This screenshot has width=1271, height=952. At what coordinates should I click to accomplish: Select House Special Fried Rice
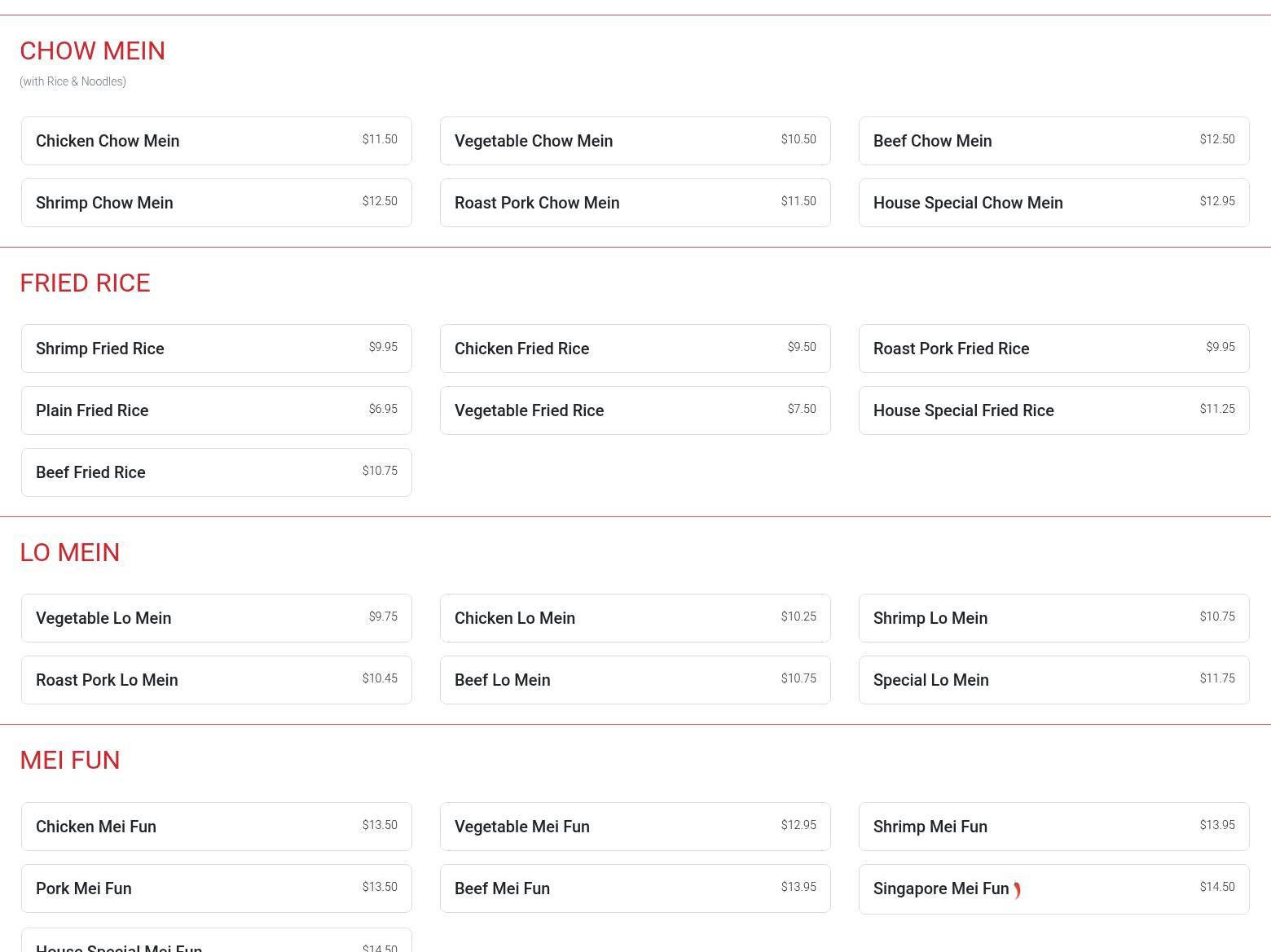pyautogui.click(x=1053, y=410)
